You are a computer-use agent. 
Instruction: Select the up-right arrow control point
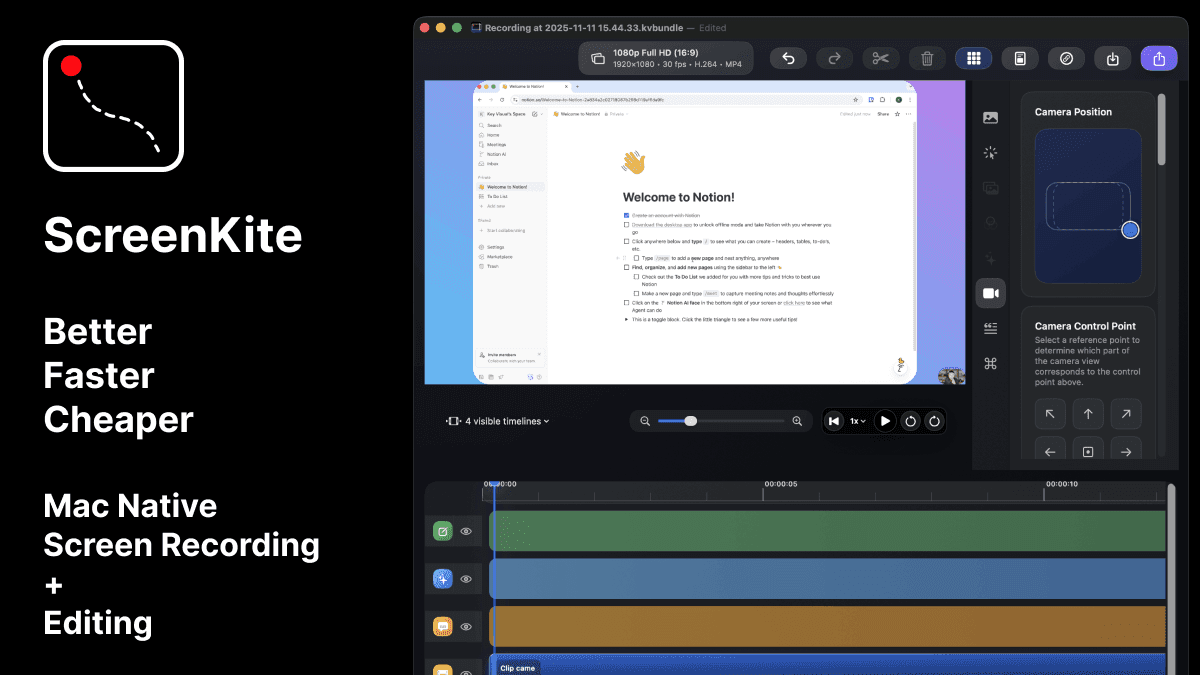pyautogui.click(x=1126, y=413)
